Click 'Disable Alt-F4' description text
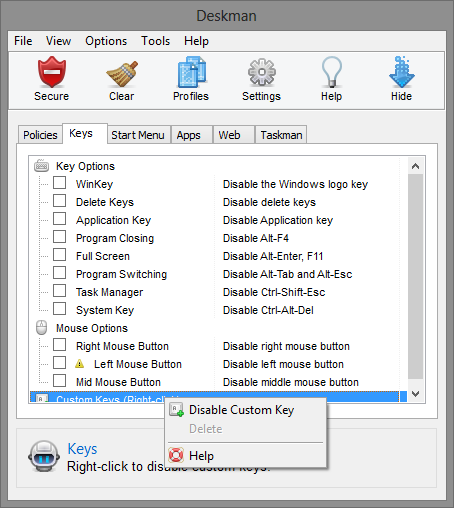This screenshot has height=508, width=454. (256, 238)
